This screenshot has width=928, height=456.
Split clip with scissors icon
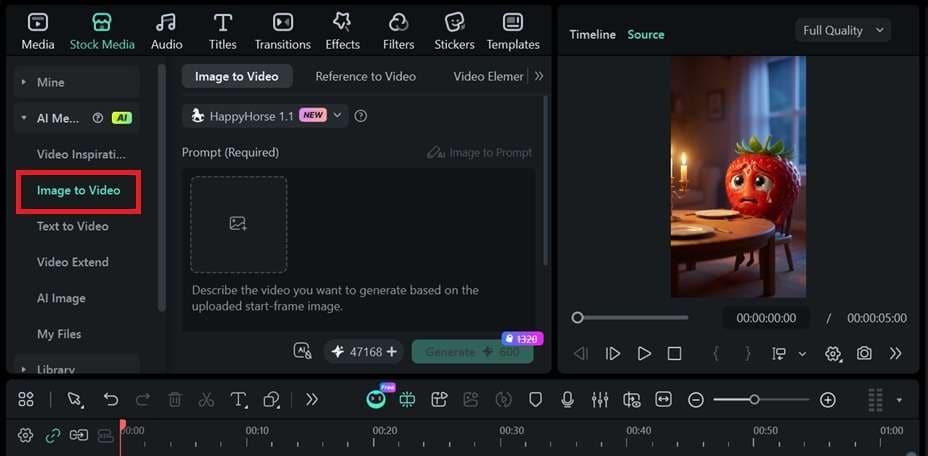(x=206, y=400)
